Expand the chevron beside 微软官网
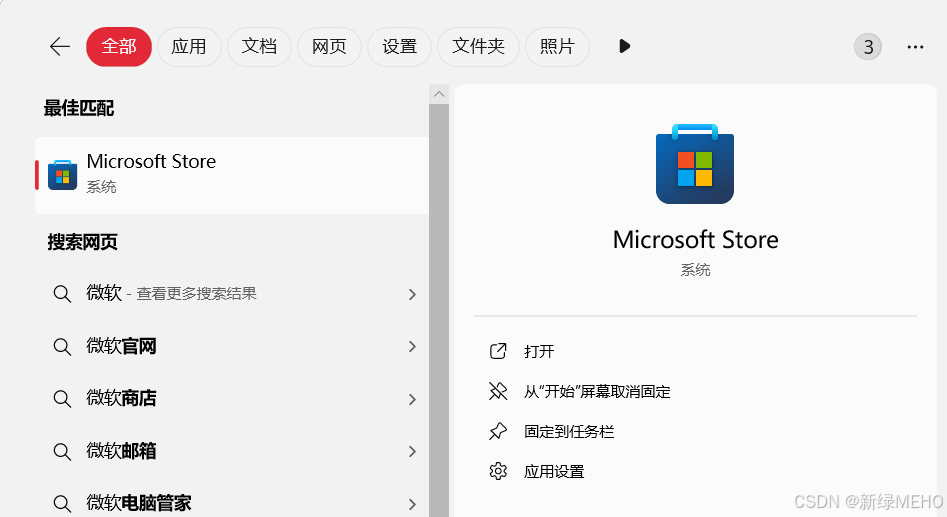947x517 pixels. coord(412,346)
